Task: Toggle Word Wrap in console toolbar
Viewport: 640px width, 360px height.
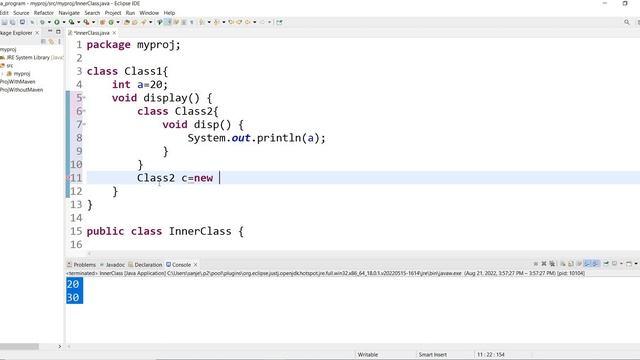Action: 578,264
